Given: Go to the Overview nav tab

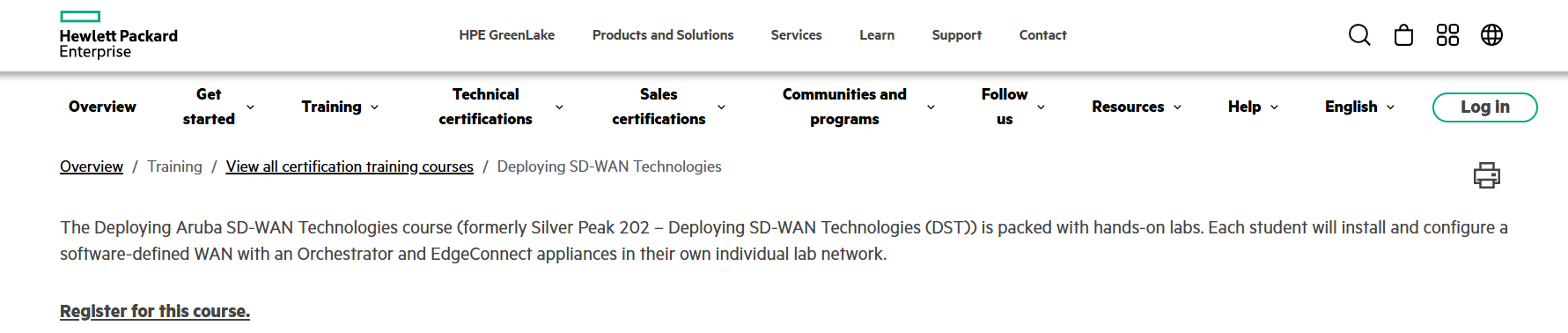Looking at the screenshot, I should click(102, 107).
